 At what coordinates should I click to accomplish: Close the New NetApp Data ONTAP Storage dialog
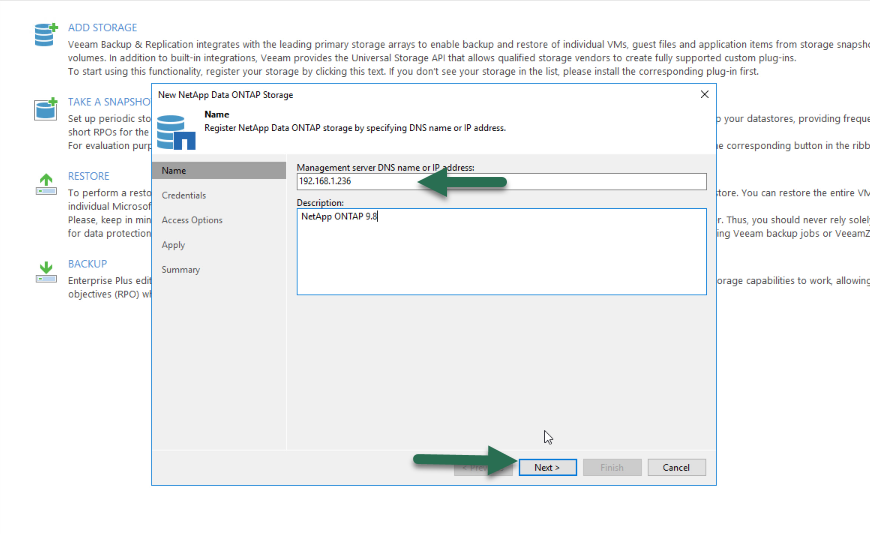[705, 94]
